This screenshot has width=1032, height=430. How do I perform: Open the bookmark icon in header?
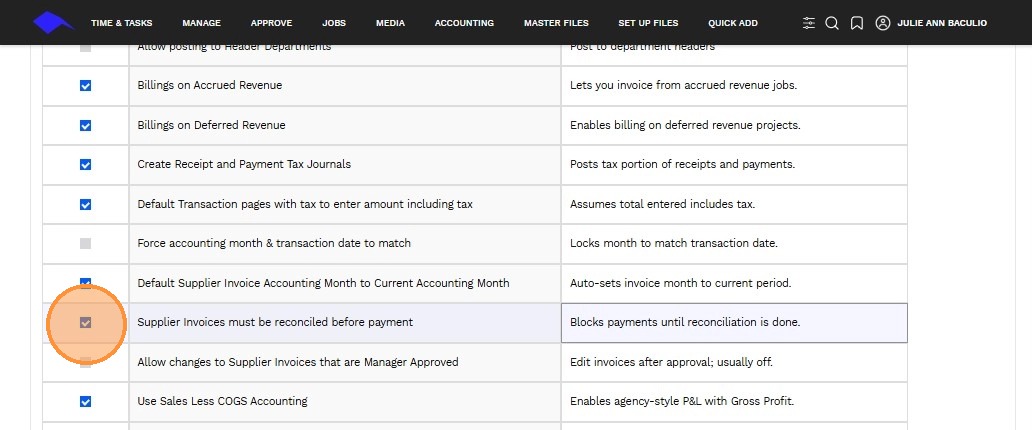(857, 23)
